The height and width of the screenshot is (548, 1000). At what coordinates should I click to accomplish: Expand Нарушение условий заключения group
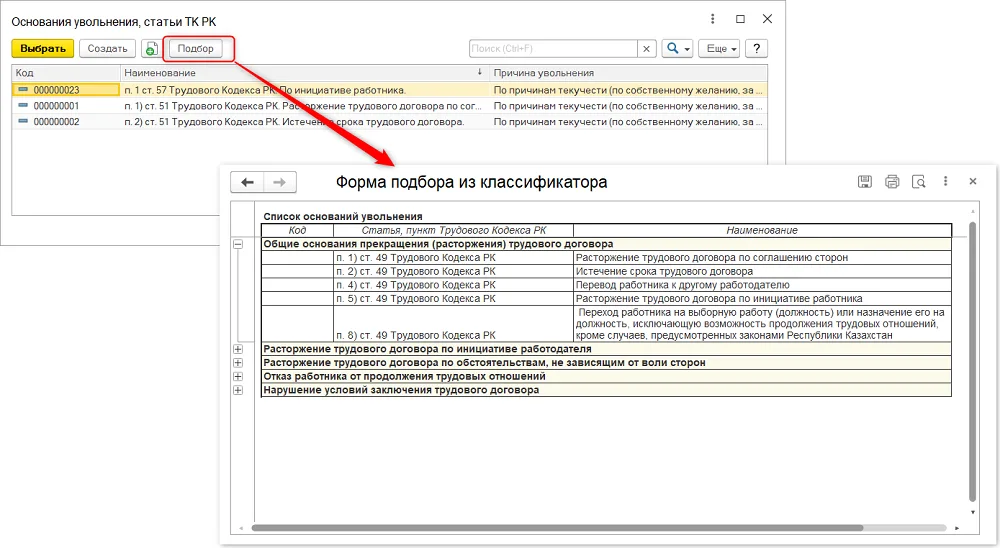click(238, 390)
